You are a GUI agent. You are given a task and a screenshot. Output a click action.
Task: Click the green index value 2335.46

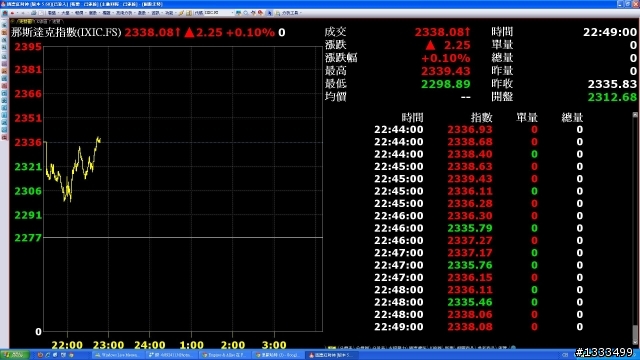click(470, 302)
